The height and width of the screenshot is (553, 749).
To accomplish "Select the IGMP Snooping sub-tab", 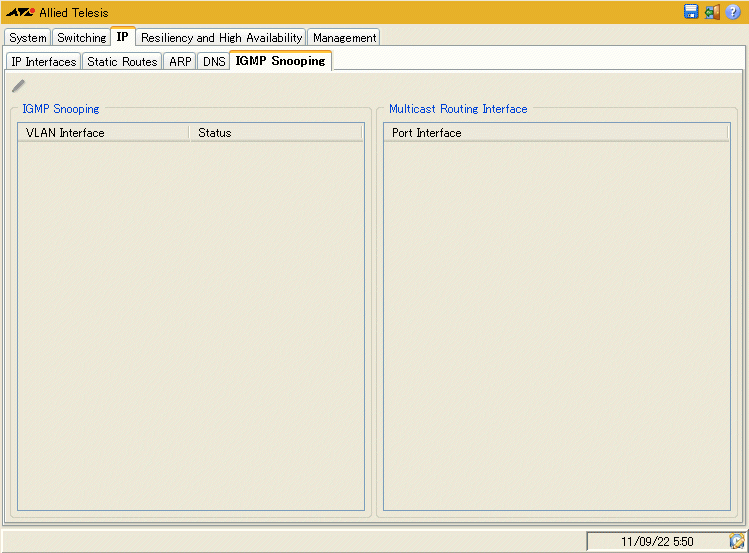I will (280, 61).
